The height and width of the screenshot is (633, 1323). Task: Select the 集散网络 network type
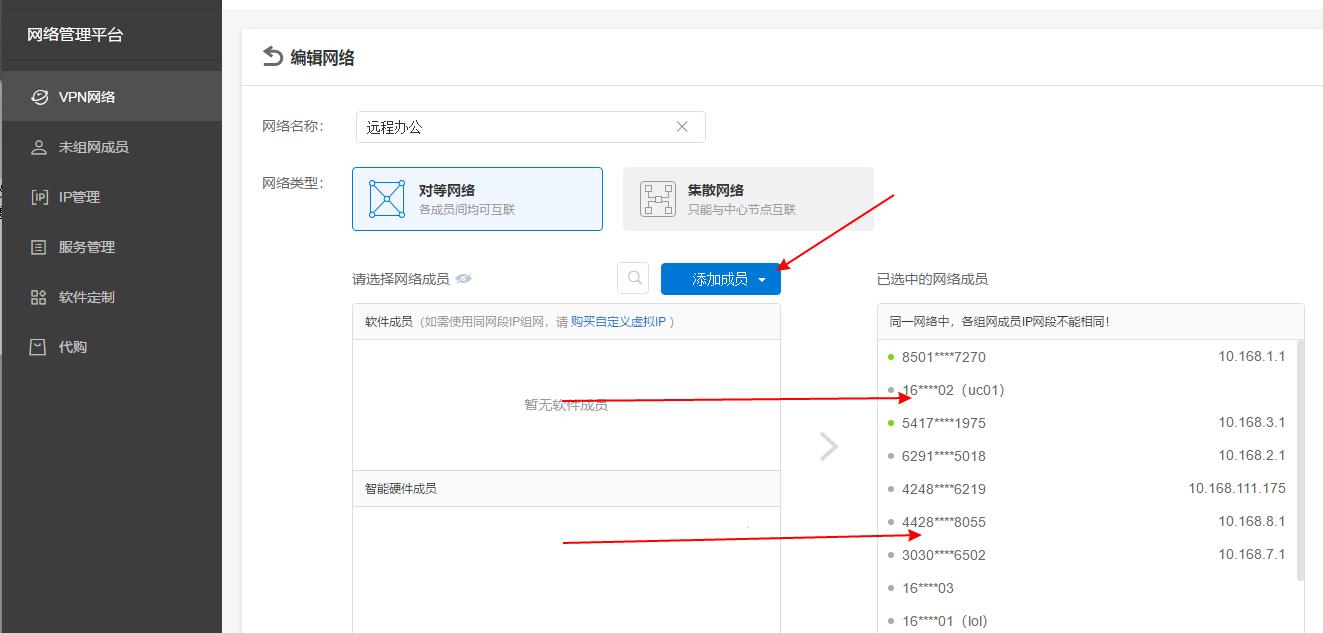coord(748,198)
